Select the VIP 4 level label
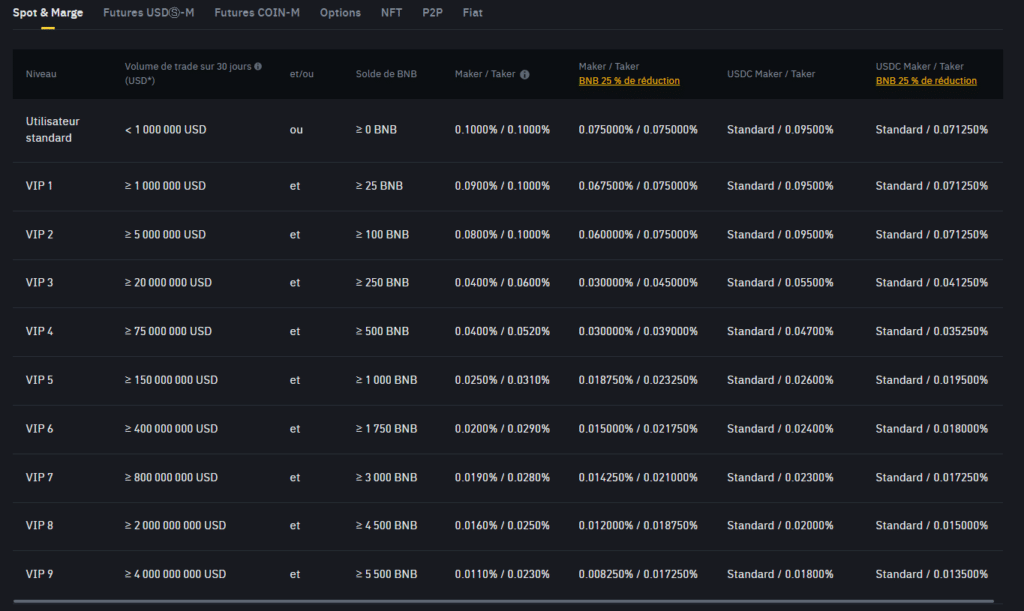1024x611 pixels. [39, 331]
